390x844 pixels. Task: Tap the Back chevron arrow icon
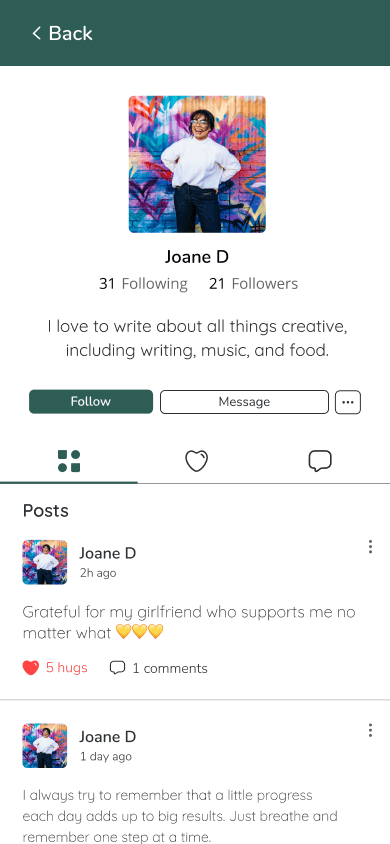(x=37, y=33)
